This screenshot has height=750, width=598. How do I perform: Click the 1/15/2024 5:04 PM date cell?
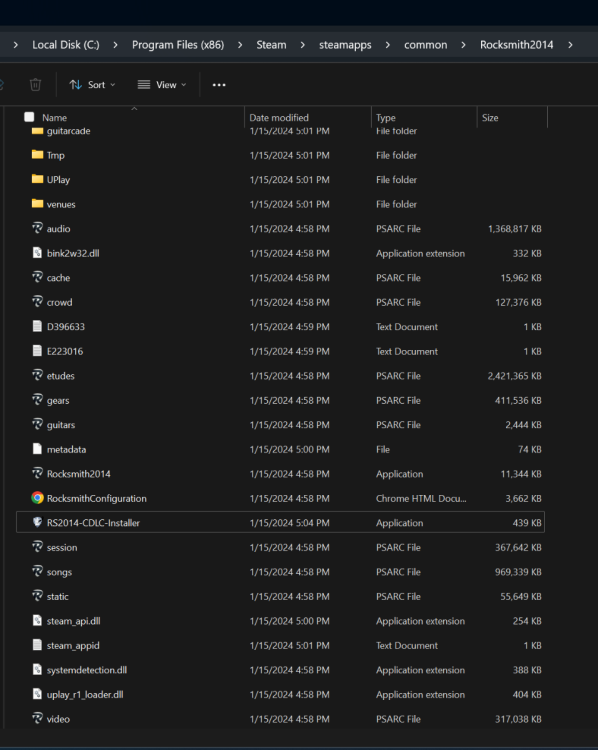(289, 523)
